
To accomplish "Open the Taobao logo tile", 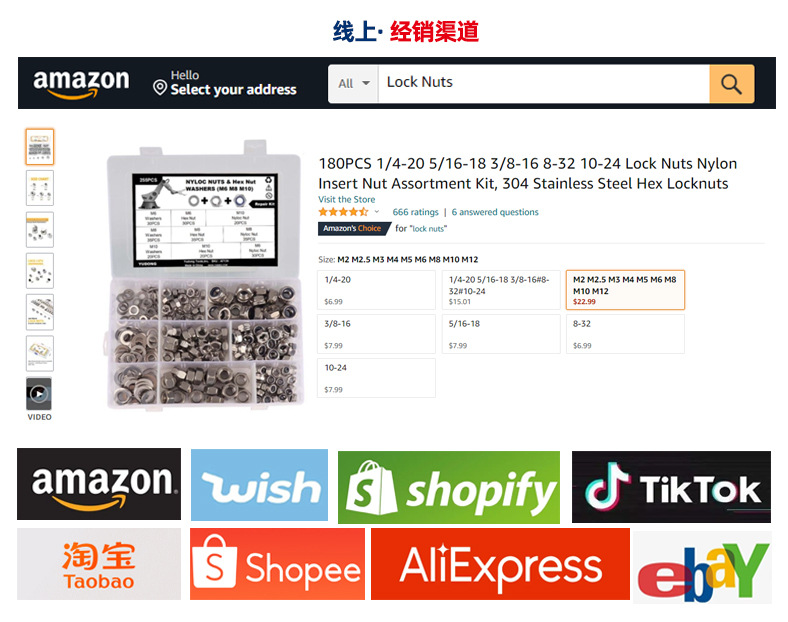I will click(99, 564).
